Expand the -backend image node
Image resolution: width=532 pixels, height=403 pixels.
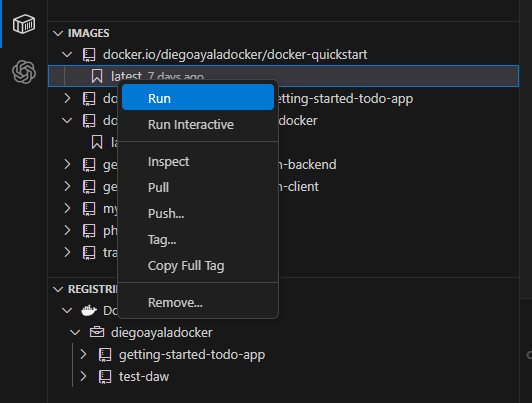pyautogui.click(x=67, y=164)
